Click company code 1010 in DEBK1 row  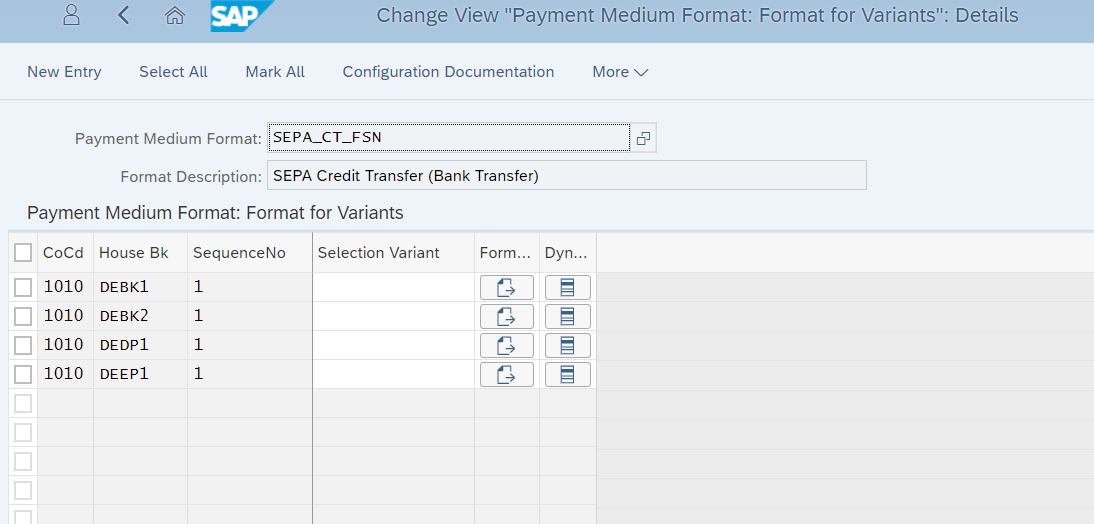tap(65, 287)
